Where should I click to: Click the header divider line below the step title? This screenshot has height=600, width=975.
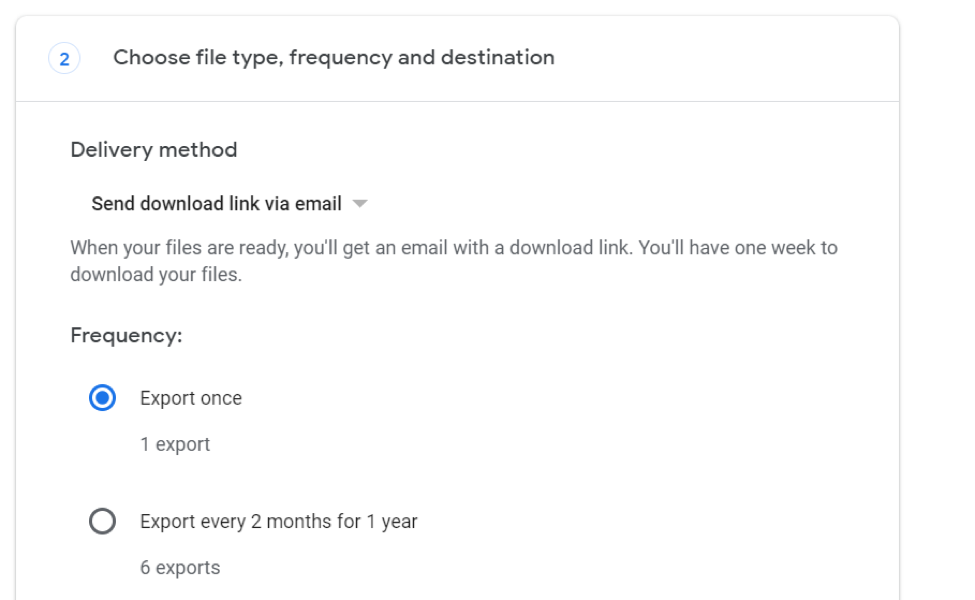tap(457, 101)
